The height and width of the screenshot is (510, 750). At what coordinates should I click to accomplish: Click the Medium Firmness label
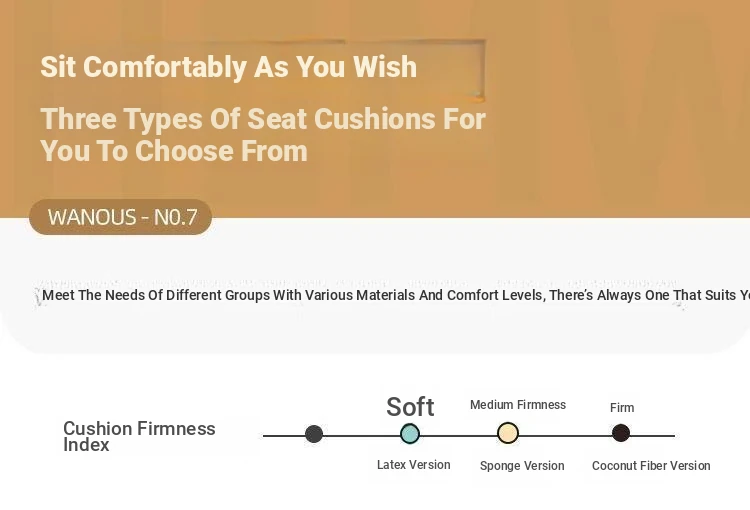(x=518, y=405)
